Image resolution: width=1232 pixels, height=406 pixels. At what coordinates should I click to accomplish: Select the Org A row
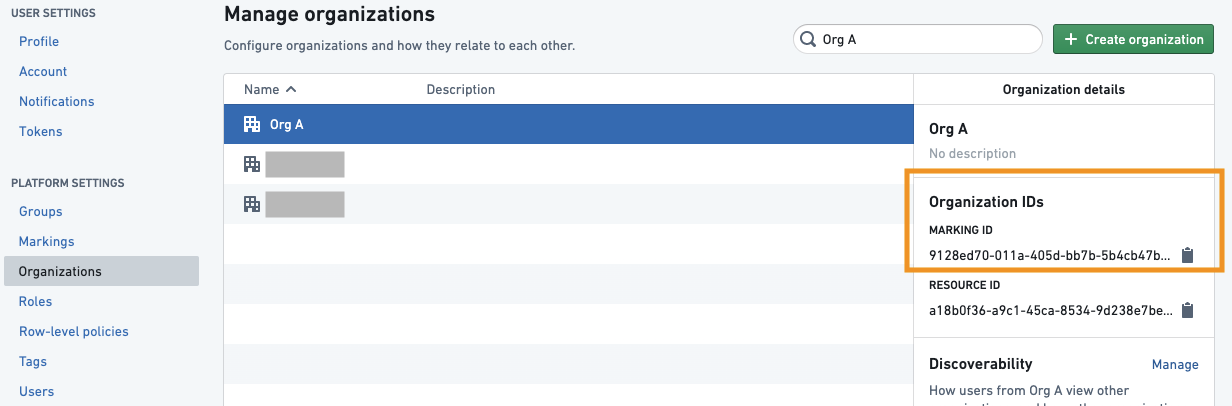(568, 124)
